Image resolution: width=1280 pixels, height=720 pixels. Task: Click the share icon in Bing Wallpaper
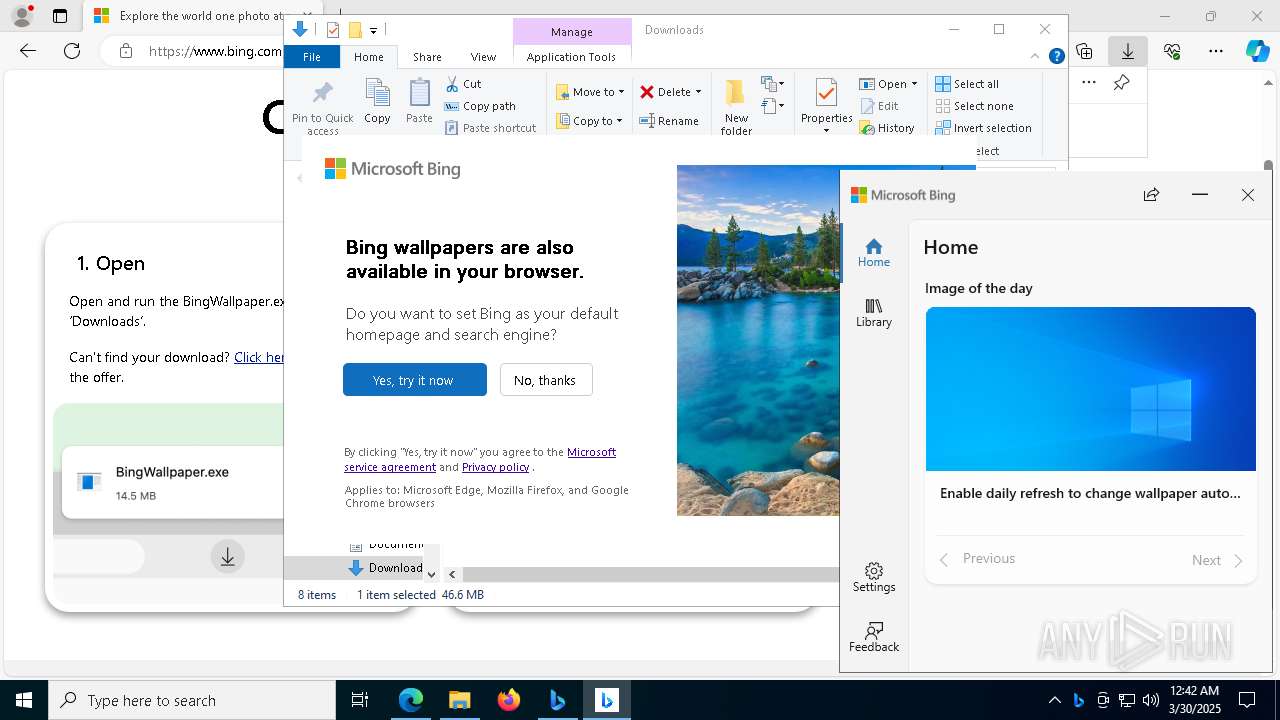[x=1151, y=195]
